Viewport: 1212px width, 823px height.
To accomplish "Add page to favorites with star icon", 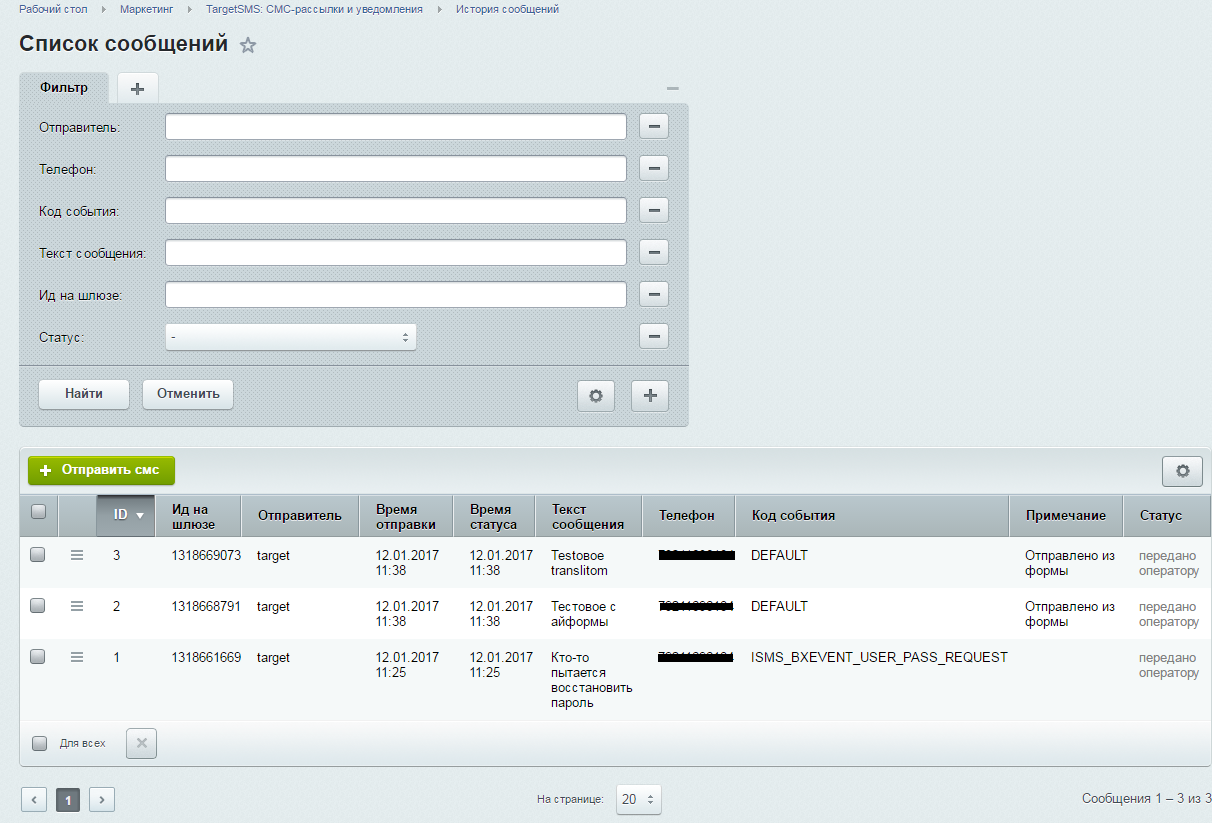I will 248,46.
